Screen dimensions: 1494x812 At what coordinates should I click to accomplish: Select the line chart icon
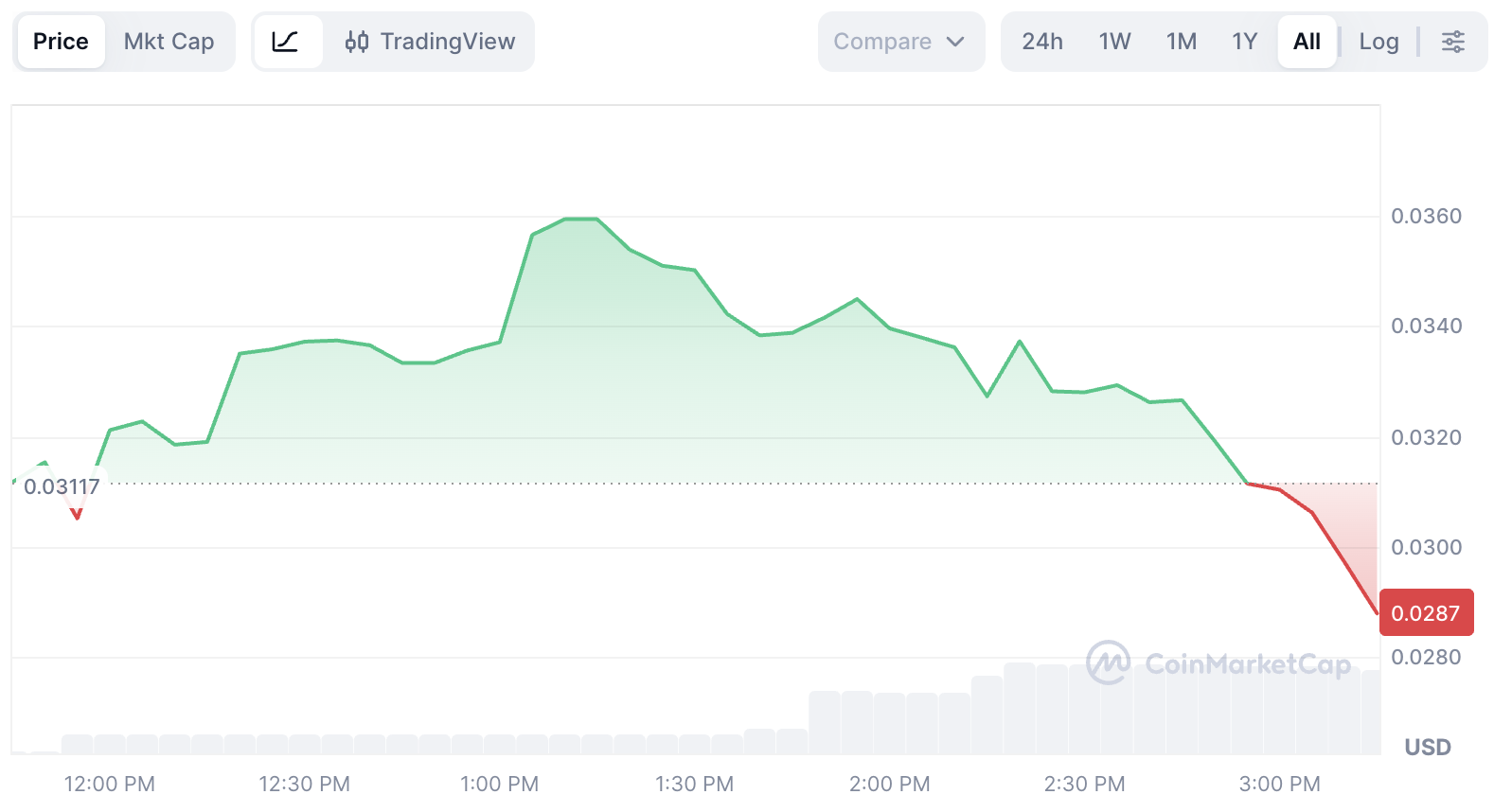point(285,42)
